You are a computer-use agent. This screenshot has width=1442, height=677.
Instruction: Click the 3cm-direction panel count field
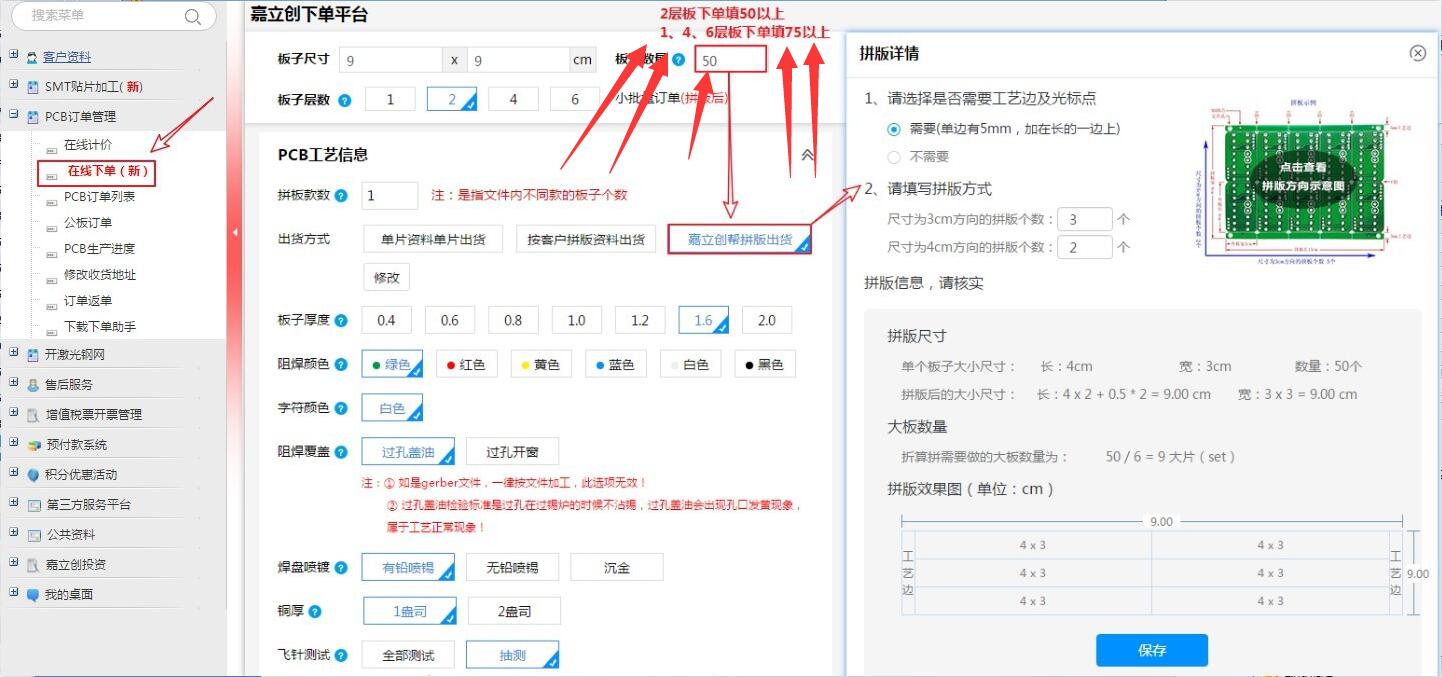point(1084,219)
